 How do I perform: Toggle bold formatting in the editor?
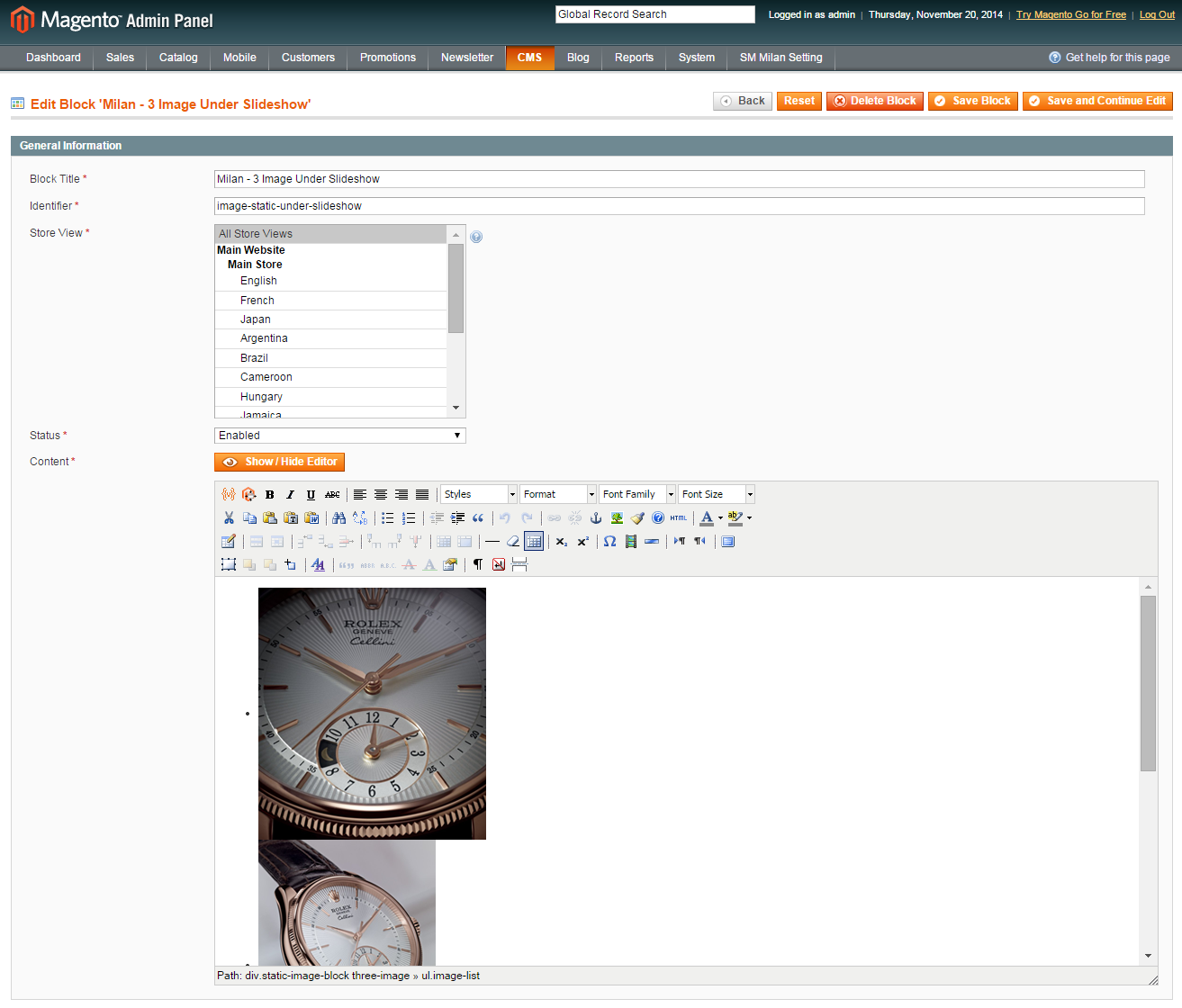coord(270,494)
